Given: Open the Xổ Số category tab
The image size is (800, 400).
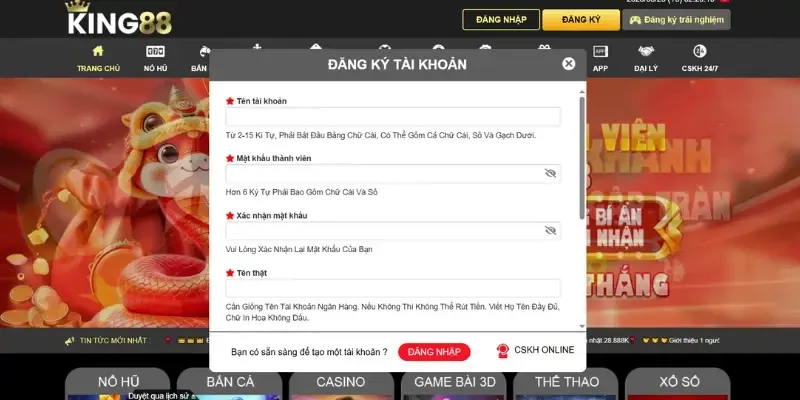Looking at the screenshot, I should pos(678,383).
